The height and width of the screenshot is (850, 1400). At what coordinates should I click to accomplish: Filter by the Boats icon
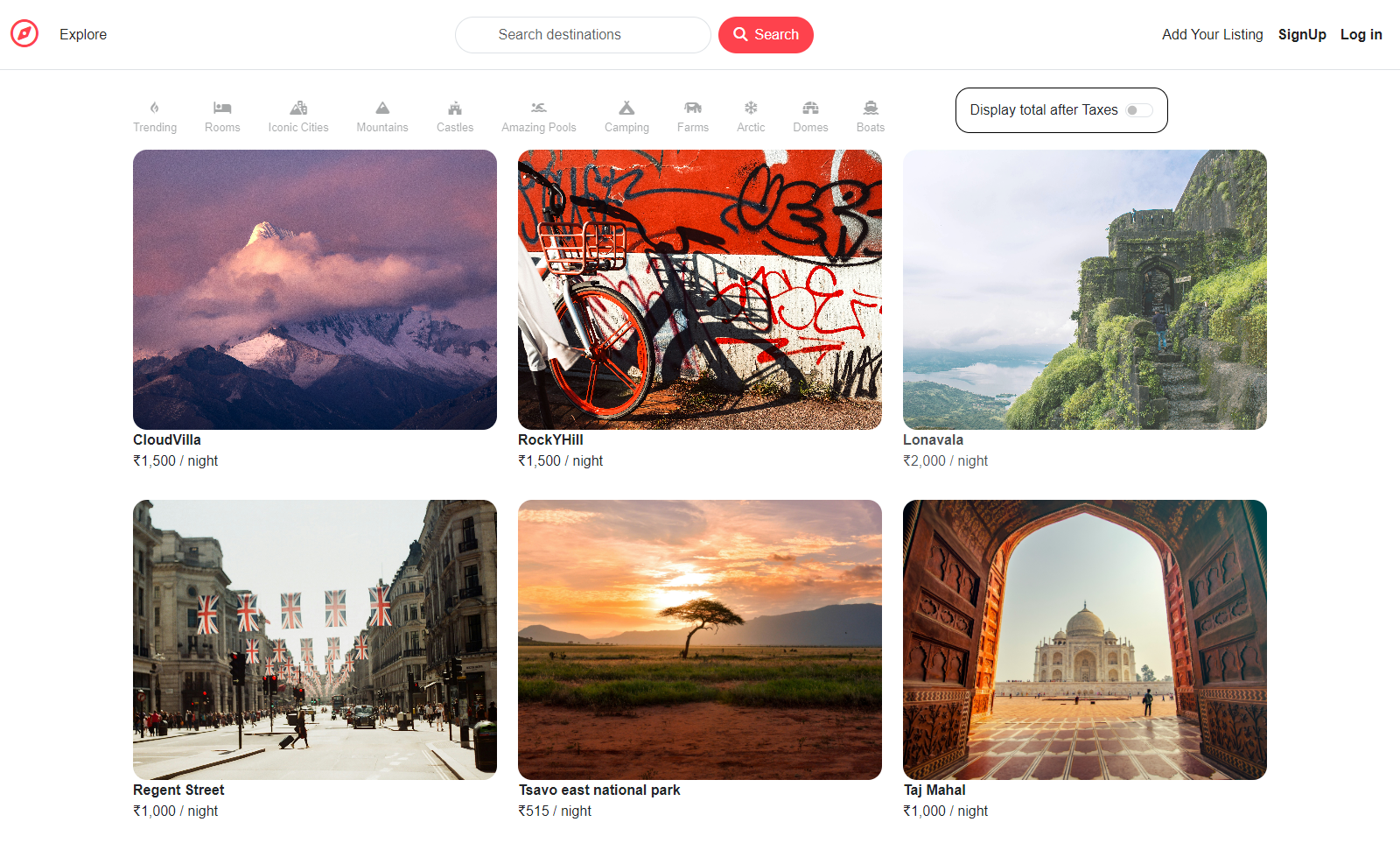point(871,108)
